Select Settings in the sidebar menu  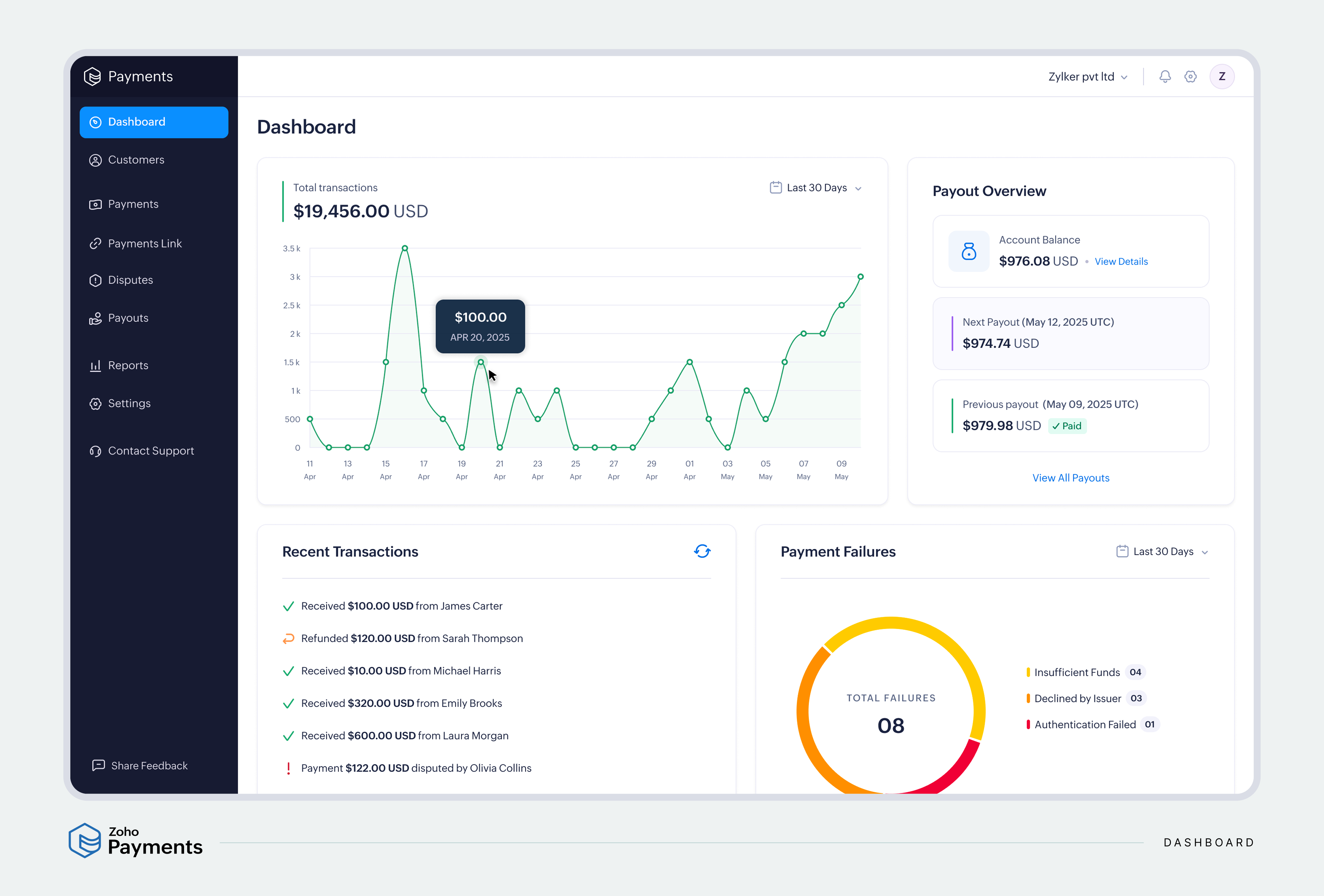(x=129, y=403)
